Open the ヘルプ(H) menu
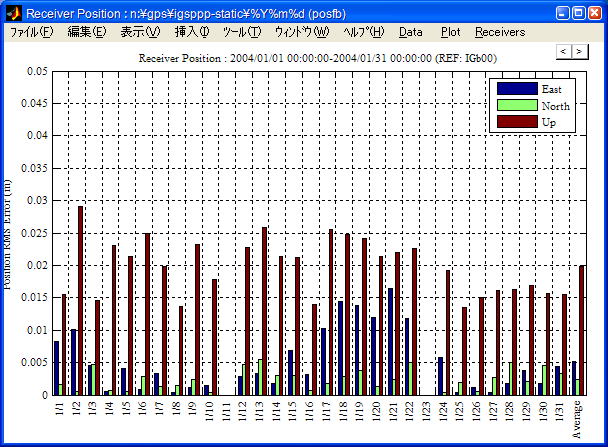The image size is (608, 447). (x=363, y=32)
